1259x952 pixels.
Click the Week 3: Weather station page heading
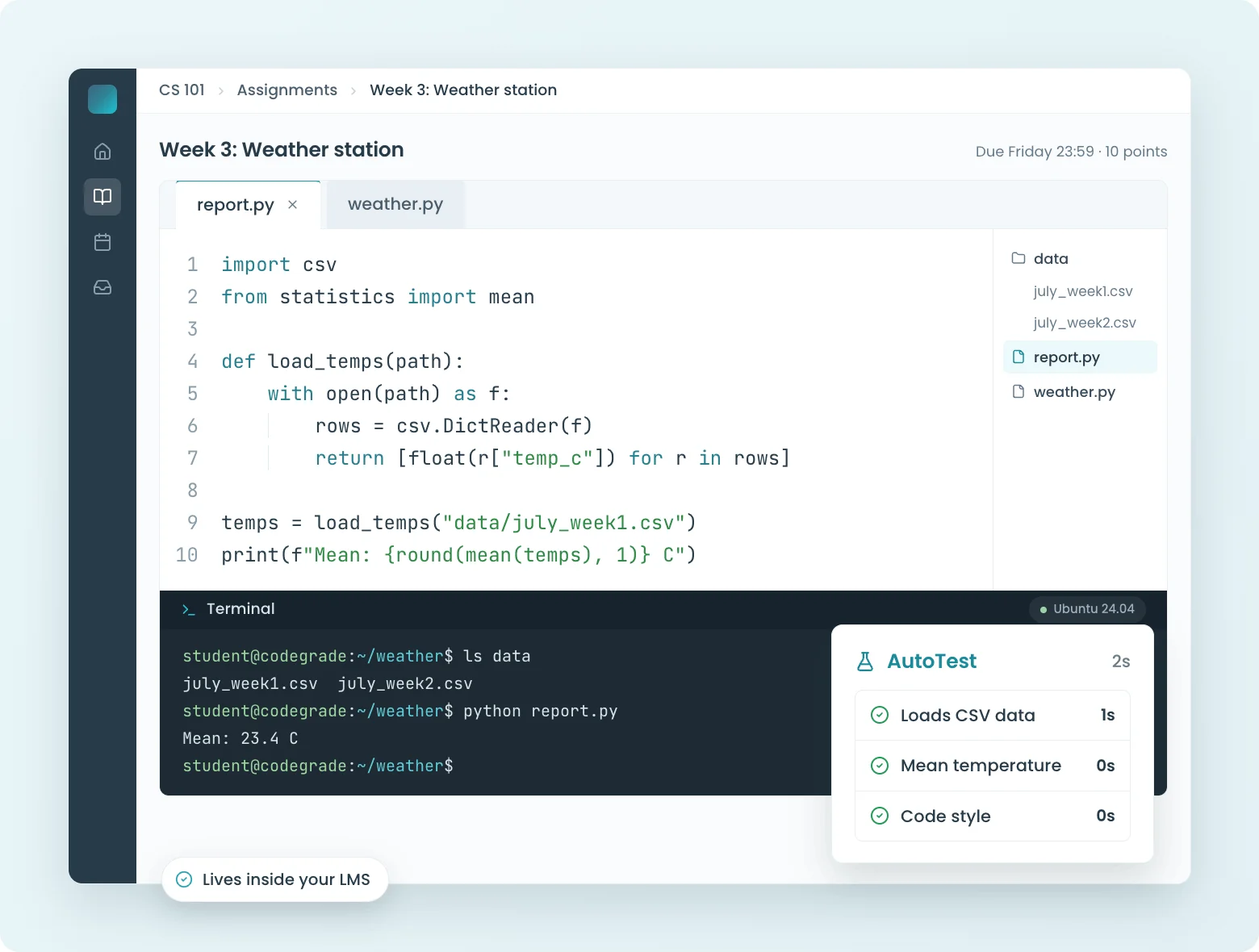point(282,149)
